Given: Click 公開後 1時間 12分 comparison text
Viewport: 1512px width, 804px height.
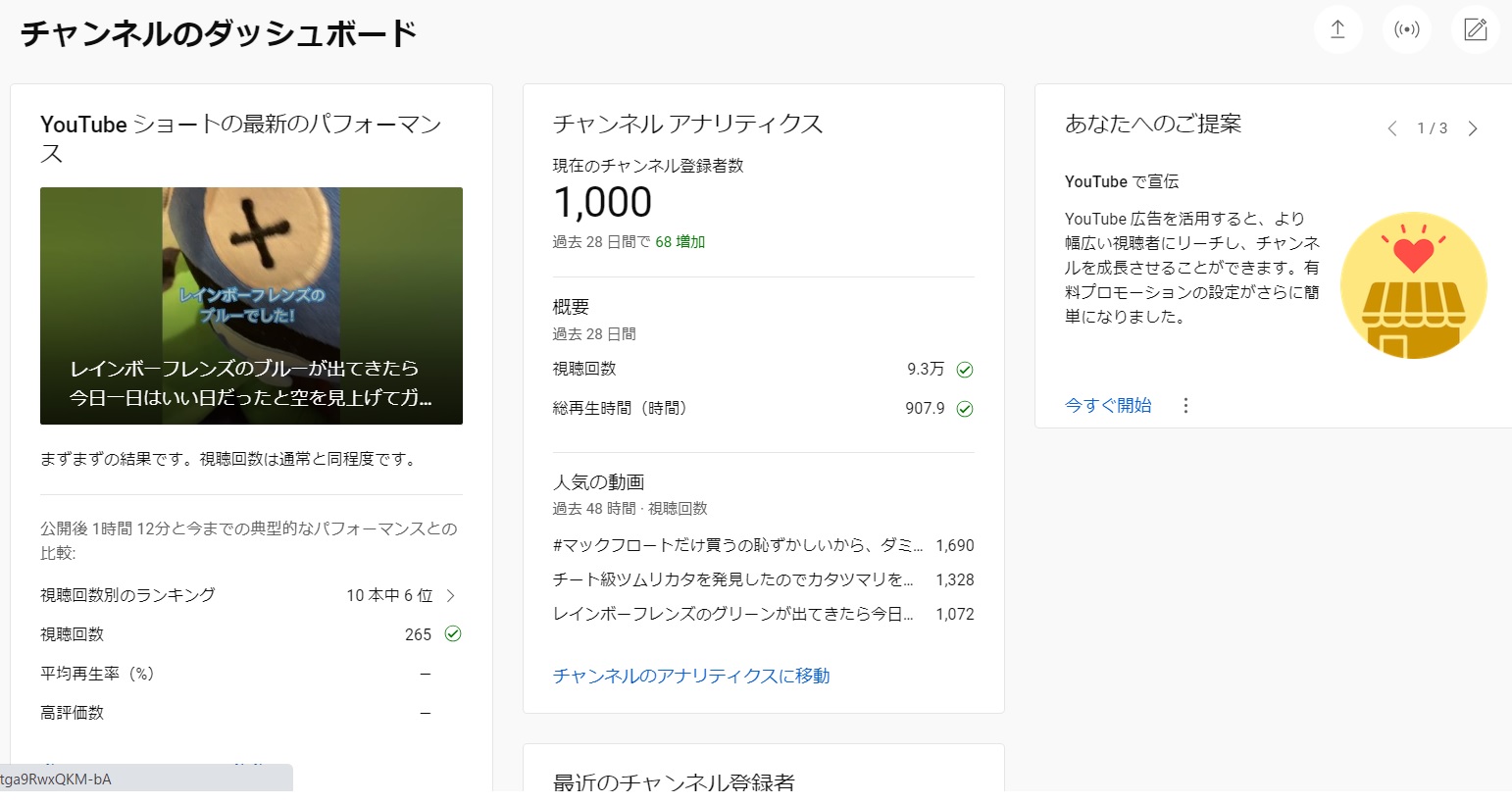Looking at the screenshot, I should (x=249, y=540).
